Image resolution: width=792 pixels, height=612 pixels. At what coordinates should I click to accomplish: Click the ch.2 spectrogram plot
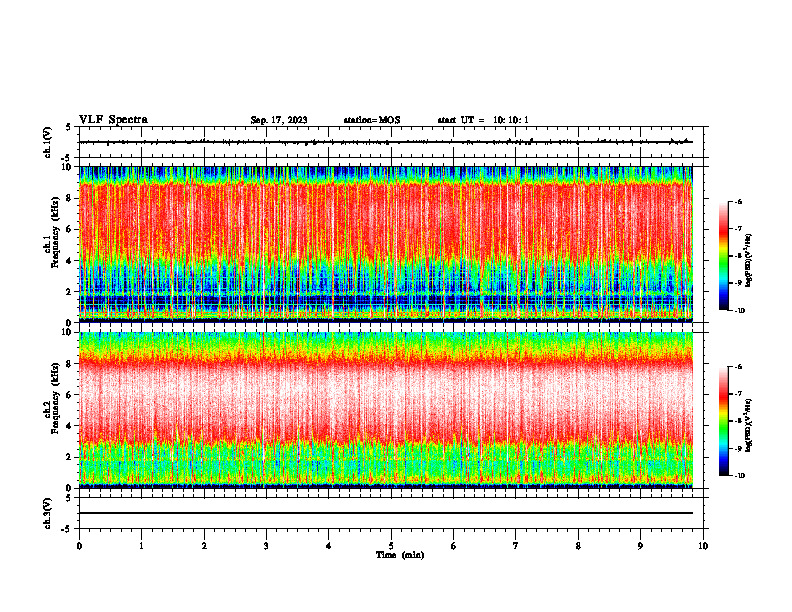pyautogui.click(x=386, y=410)
